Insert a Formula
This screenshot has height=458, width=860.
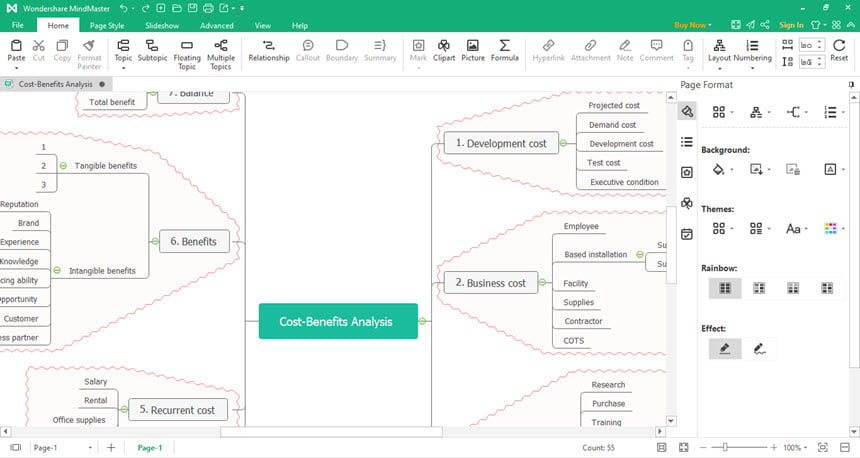click(505, 50)
